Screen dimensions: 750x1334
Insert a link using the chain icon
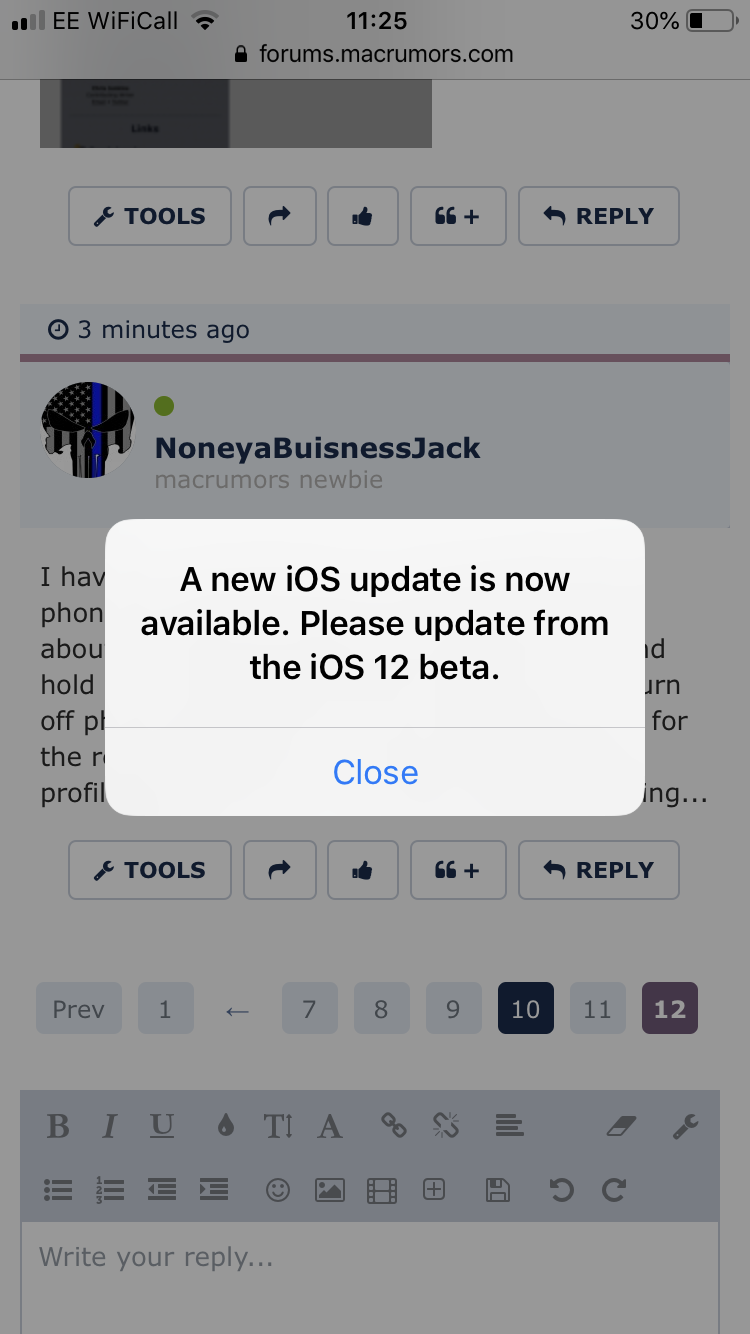[x=394, y=1127]
